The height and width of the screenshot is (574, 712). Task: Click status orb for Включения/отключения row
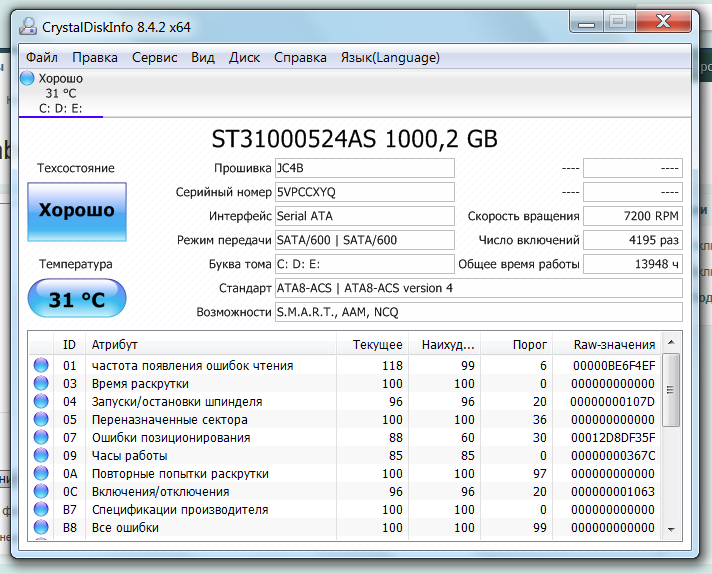pos(41,492)
